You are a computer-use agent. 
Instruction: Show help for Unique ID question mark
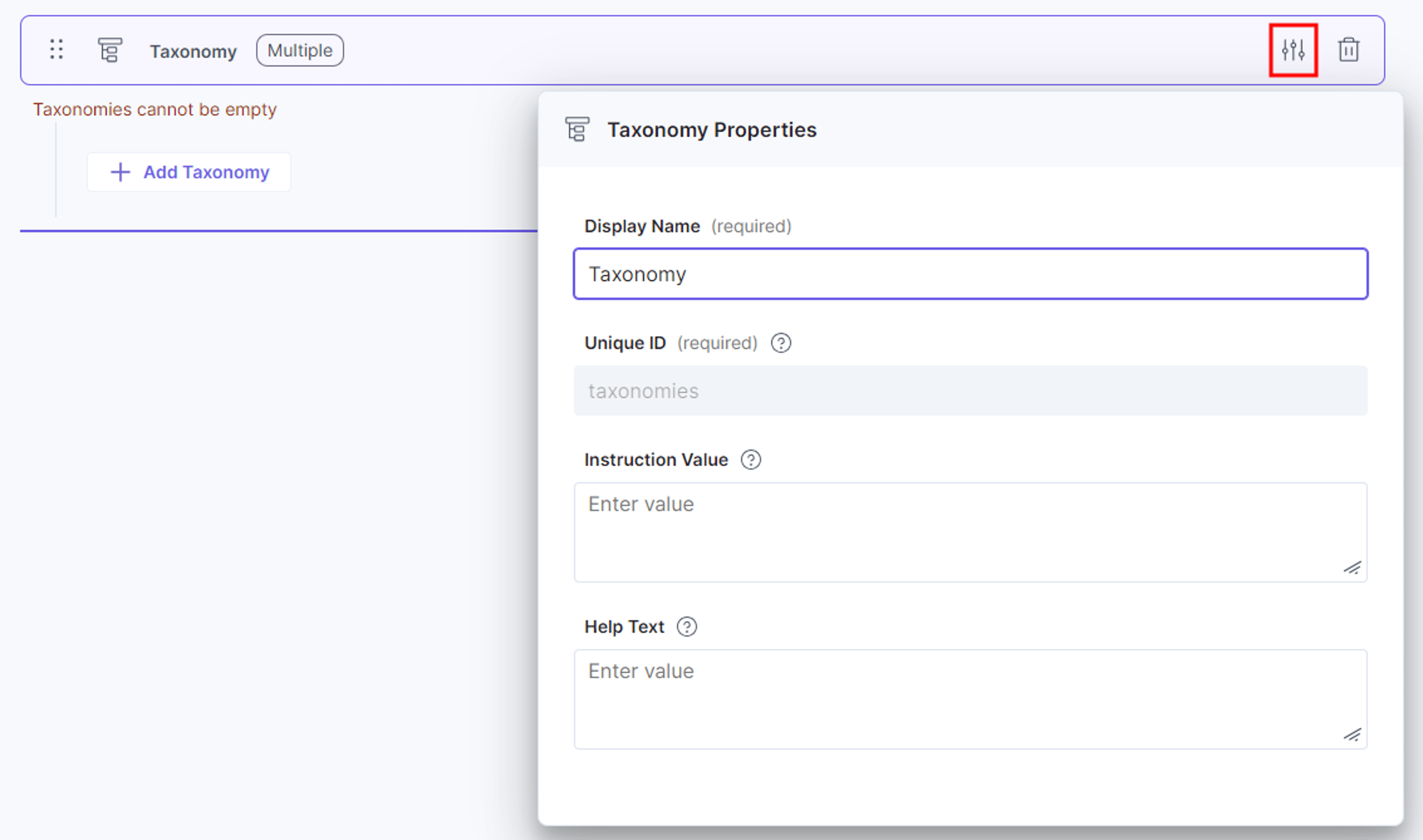click(x=780, y=343)
